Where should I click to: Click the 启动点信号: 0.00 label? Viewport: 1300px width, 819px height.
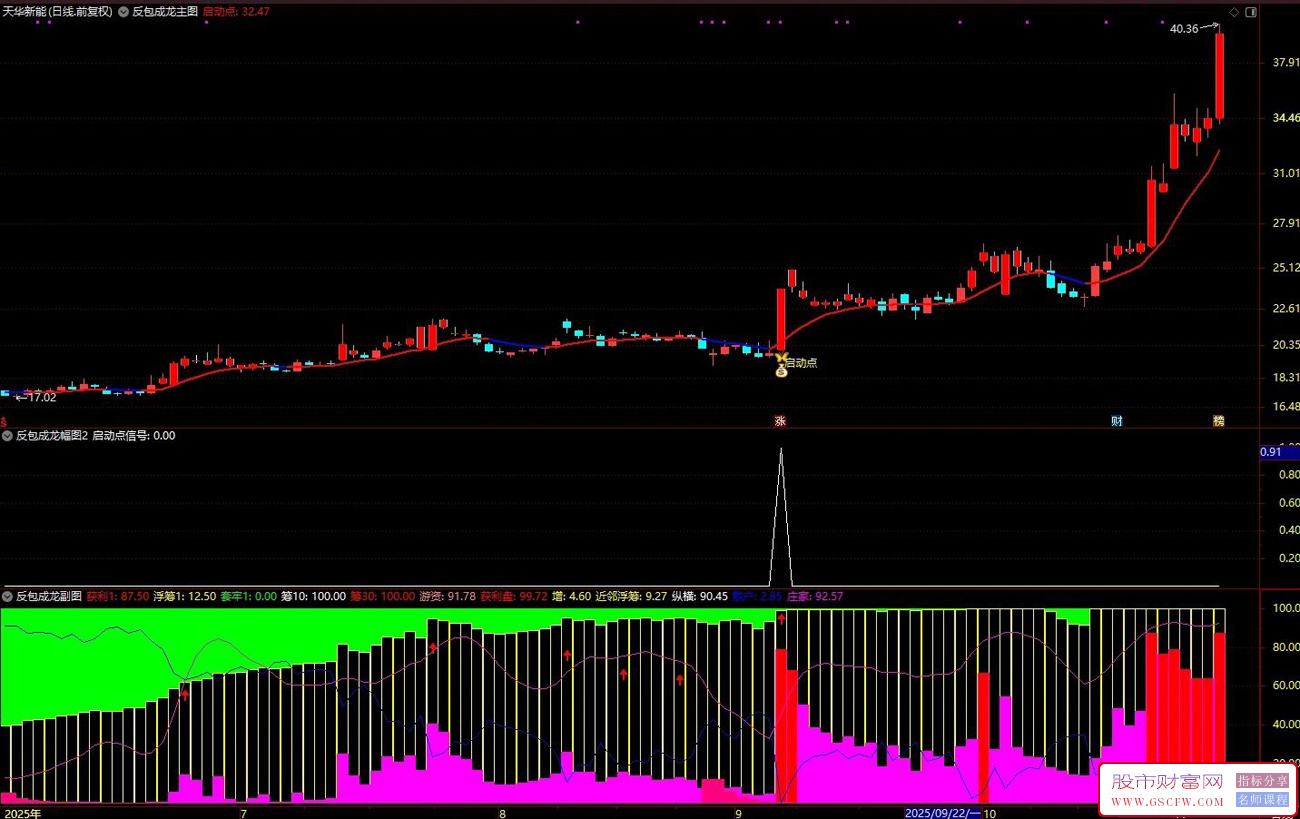coord(134,435)
